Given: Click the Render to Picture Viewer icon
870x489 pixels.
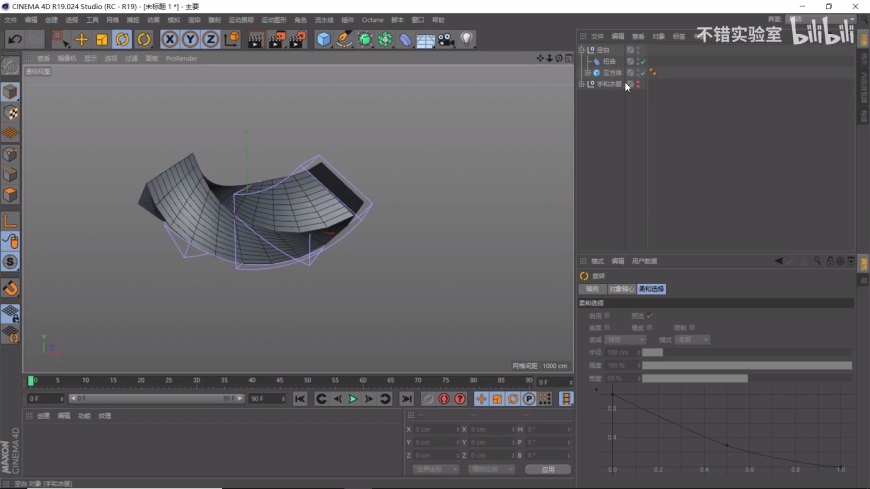Looking at the screenshot, I should point(276,40).
